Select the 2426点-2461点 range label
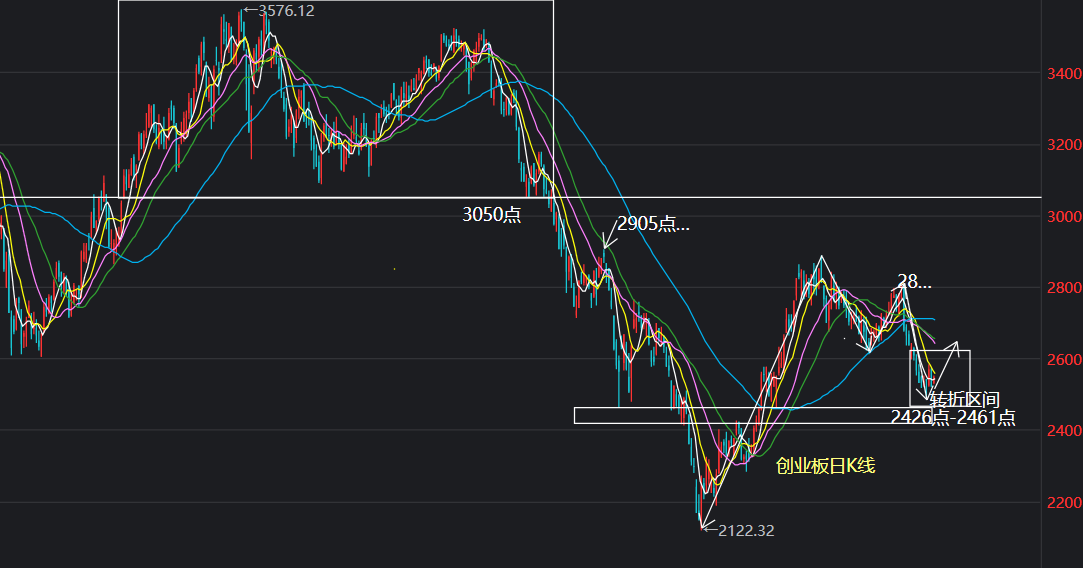1083x568 pixels. coord(953,417)
